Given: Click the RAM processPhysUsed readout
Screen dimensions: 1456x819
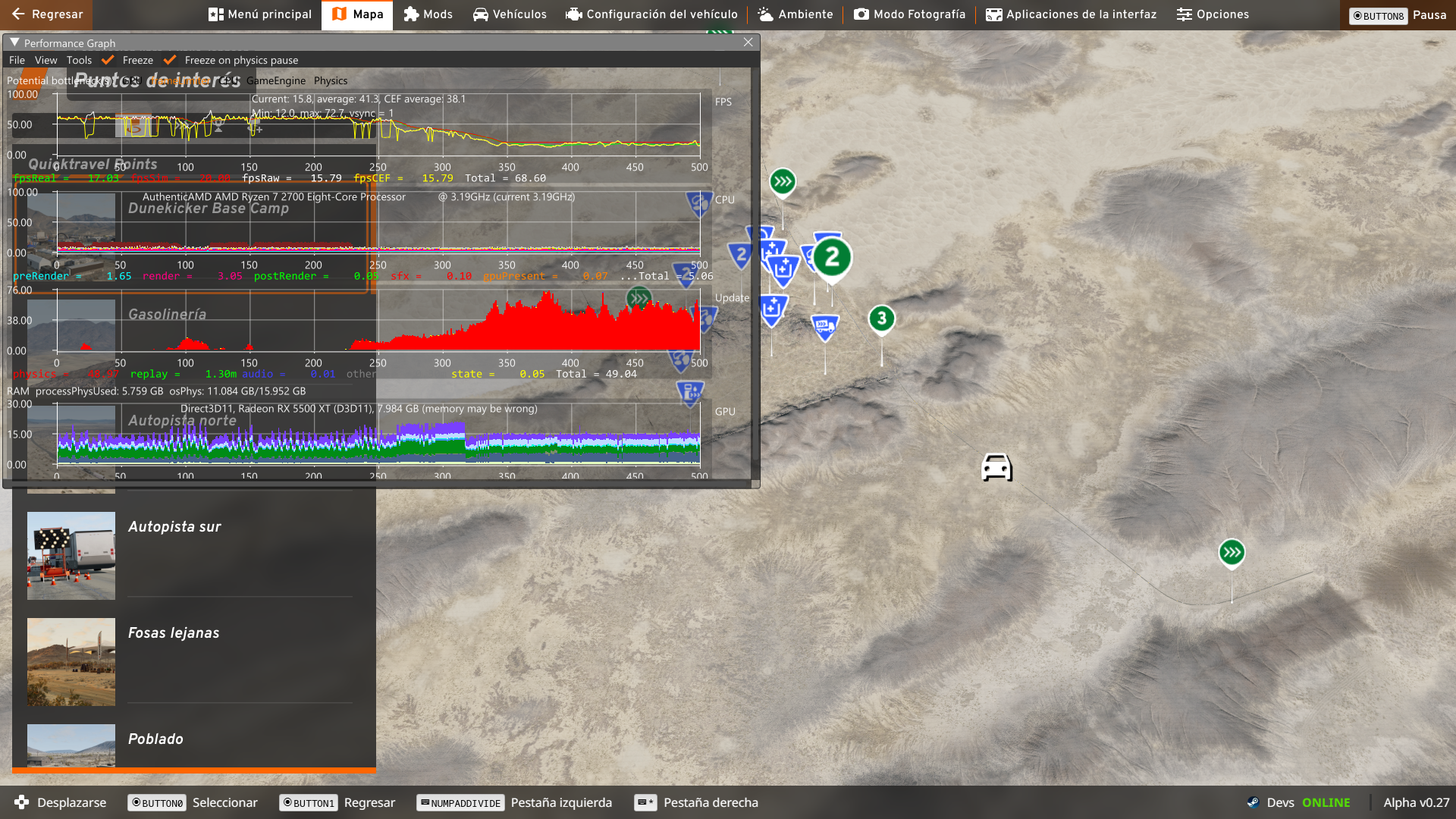Looking at the screenshot, I should pos(156,391).
